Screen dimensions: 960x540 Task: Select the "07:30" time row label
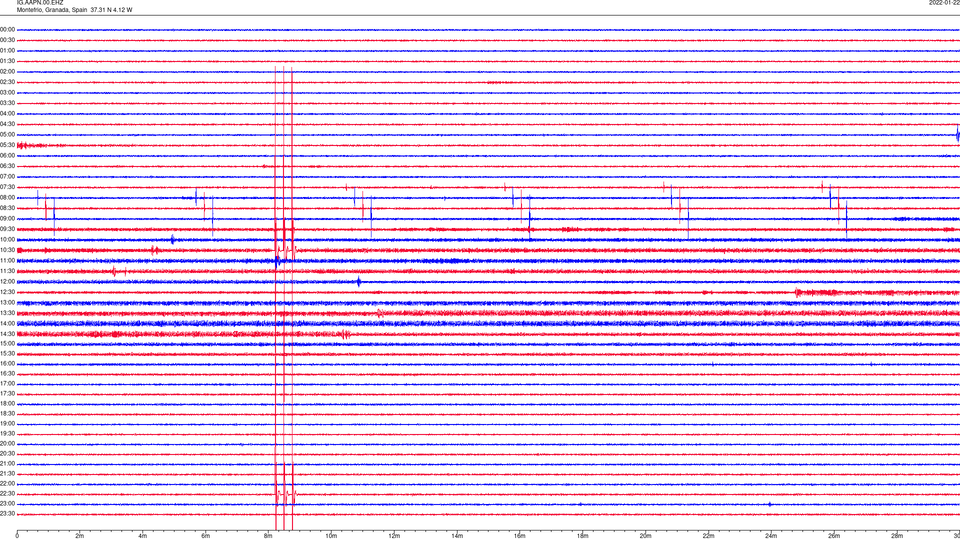coord(7,187)
